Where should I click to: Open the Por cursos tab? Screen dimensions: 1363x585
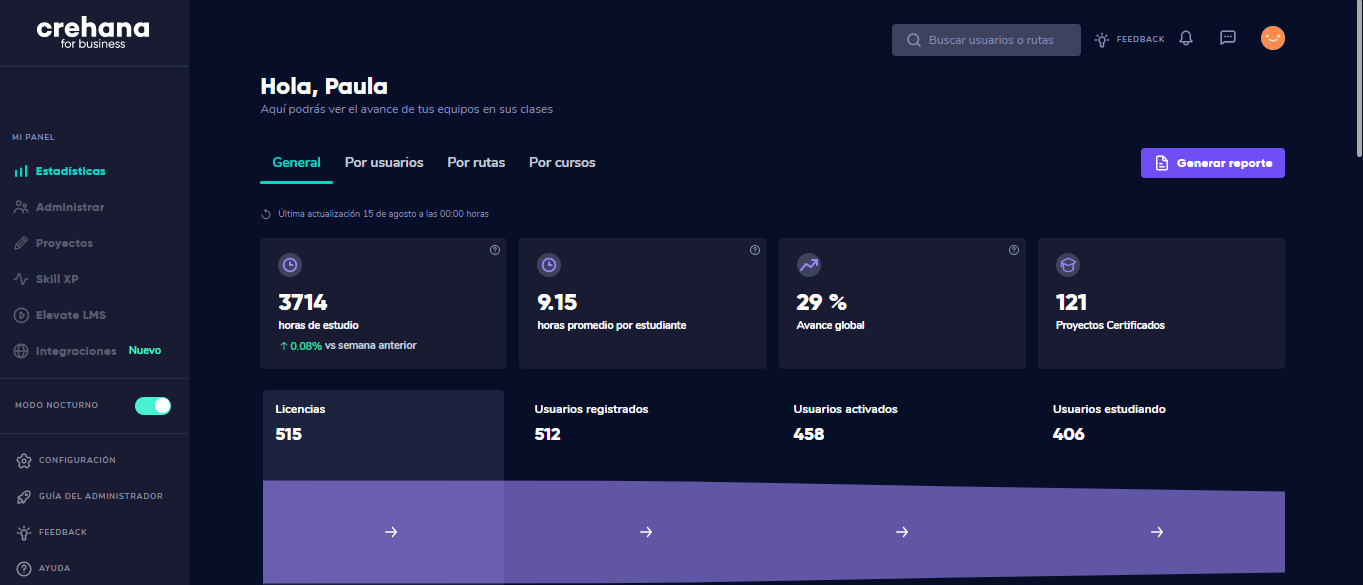(x=561, y=162)
